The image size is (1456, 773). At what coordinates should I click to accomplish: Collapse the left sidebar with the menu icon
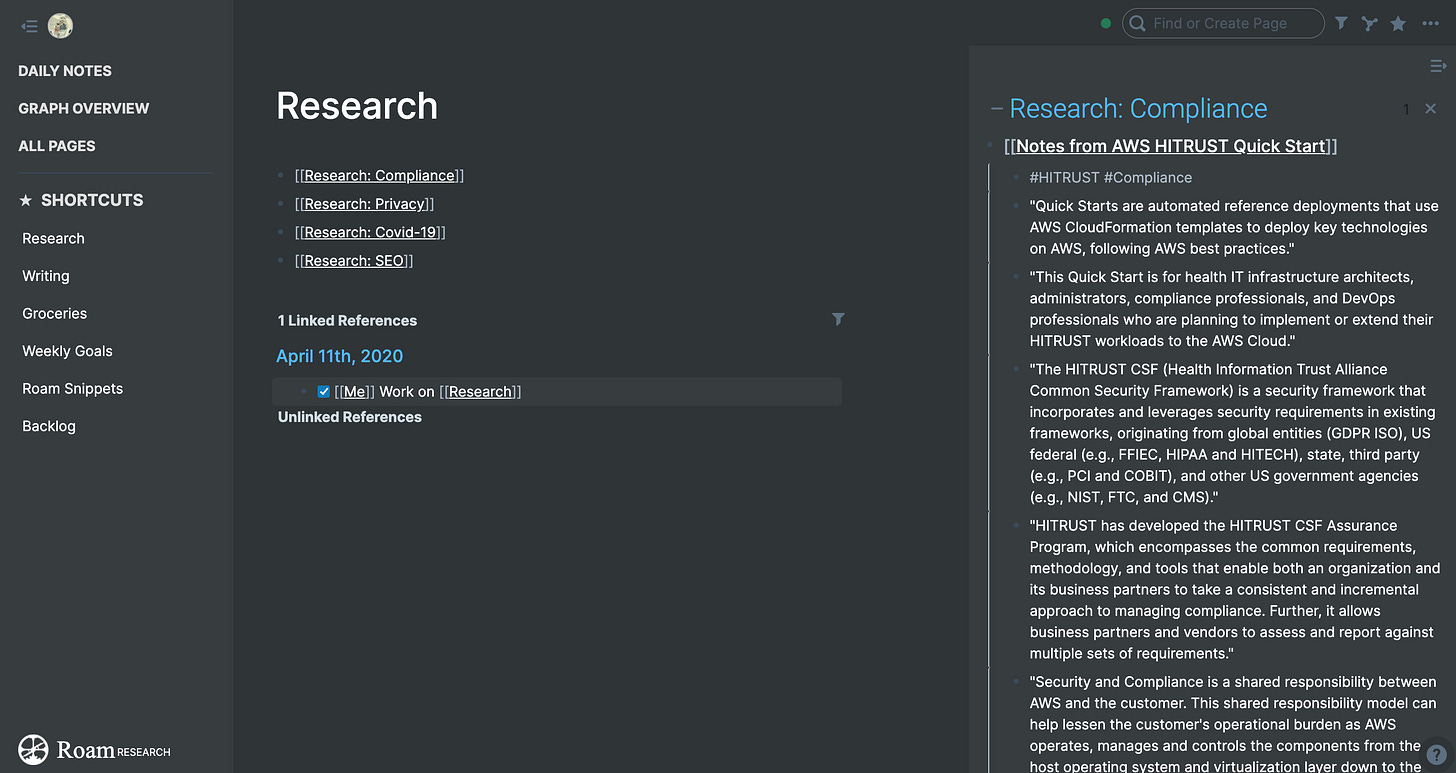[29, 27]
